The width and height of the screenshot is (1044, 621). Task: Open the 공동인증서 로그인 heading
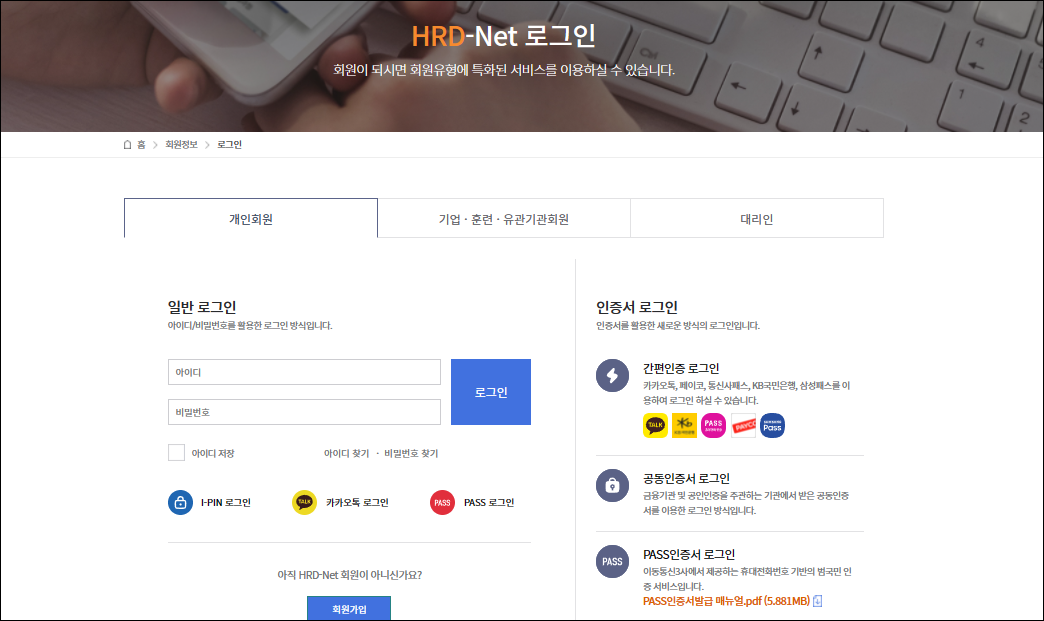686,479
